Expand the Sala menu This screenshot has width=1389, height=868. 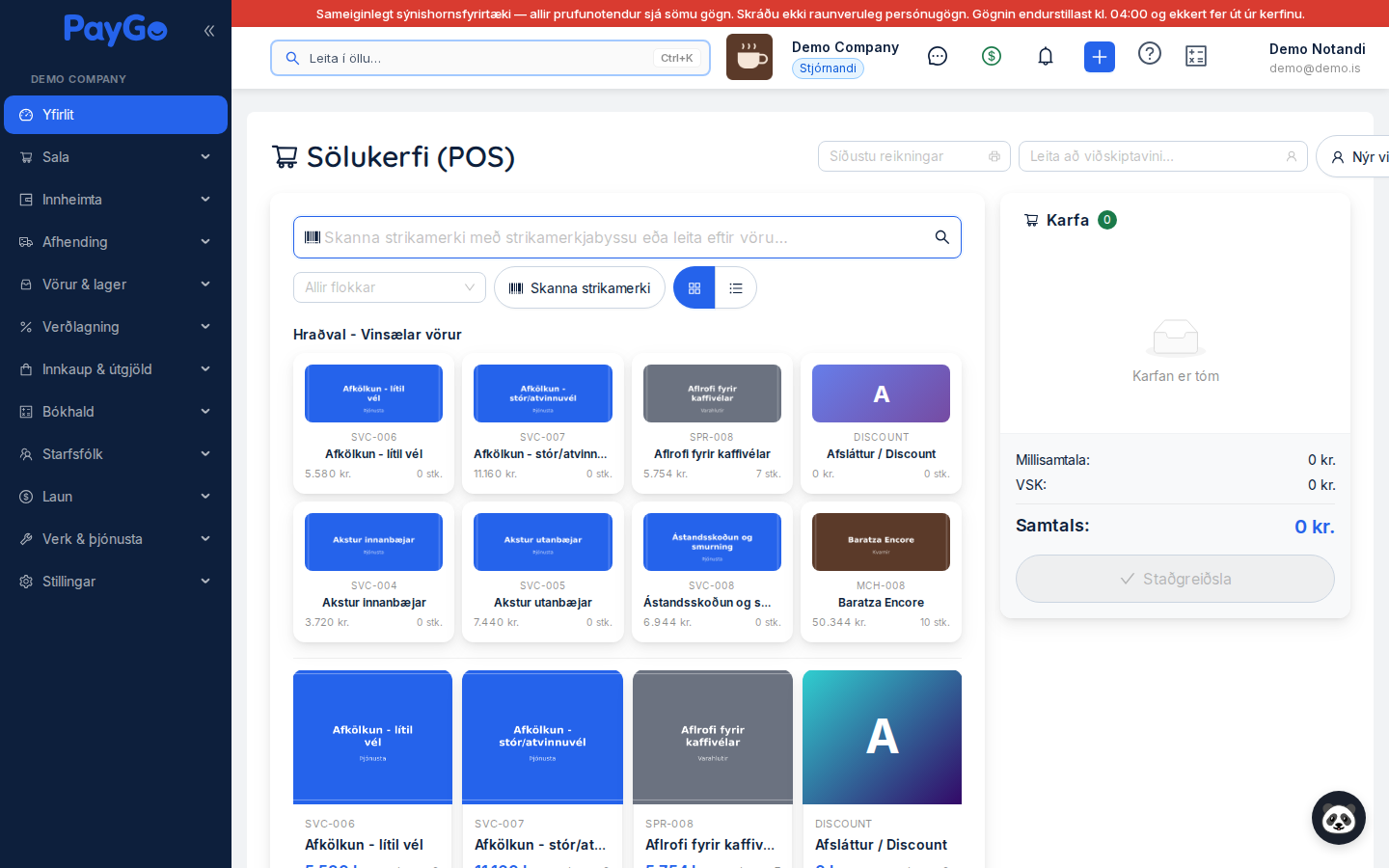point(116,157)
